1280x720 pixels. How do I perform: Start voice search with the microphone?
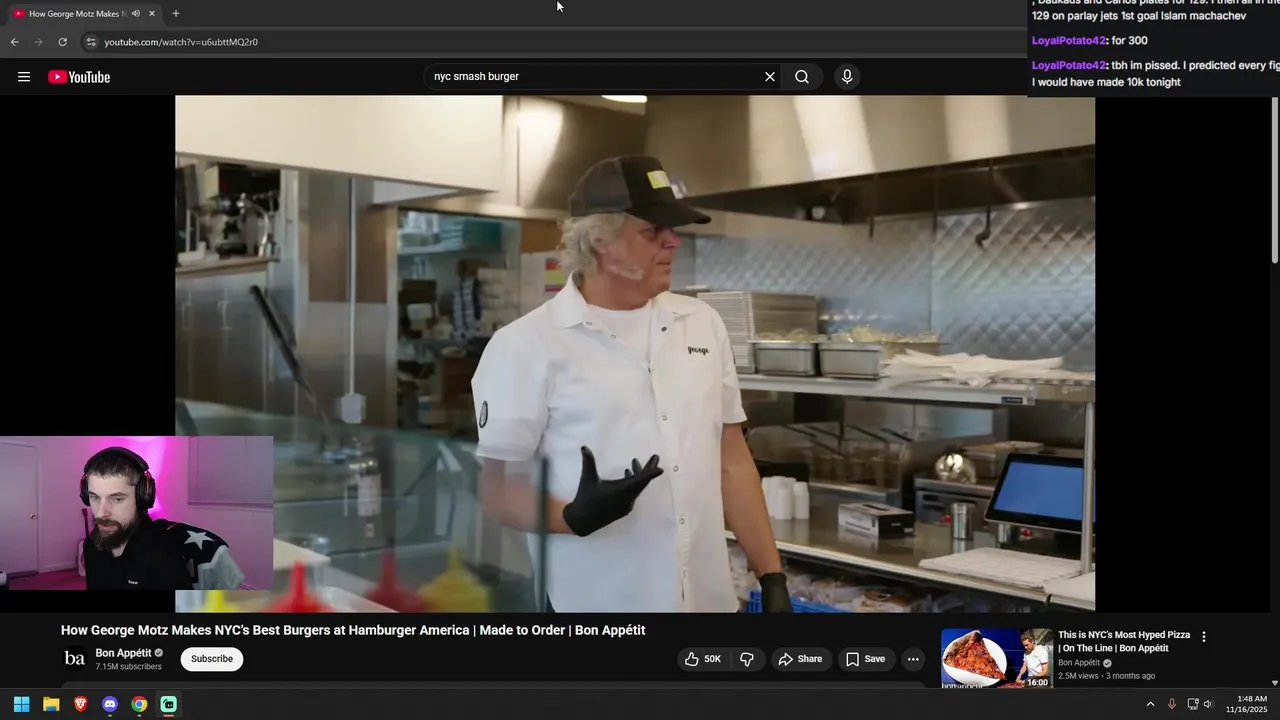pyautogui.click(x=847, y=77)
